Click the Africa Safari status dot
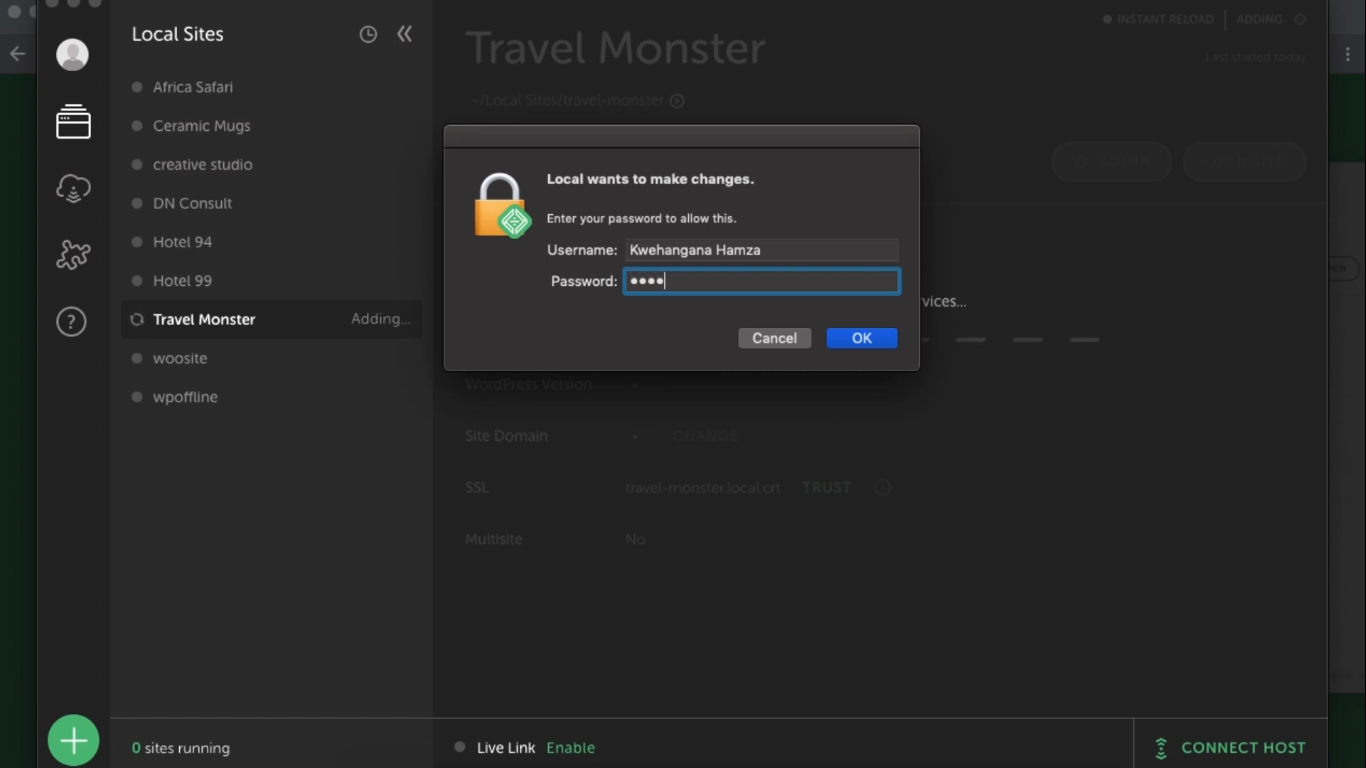The height and width of the screenshot is (768, 1366). [137, 87]
